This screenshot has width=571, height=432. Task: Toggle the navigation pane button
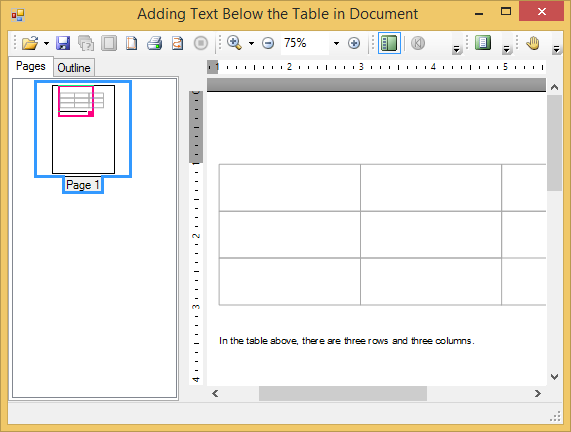tap(389, 43)
